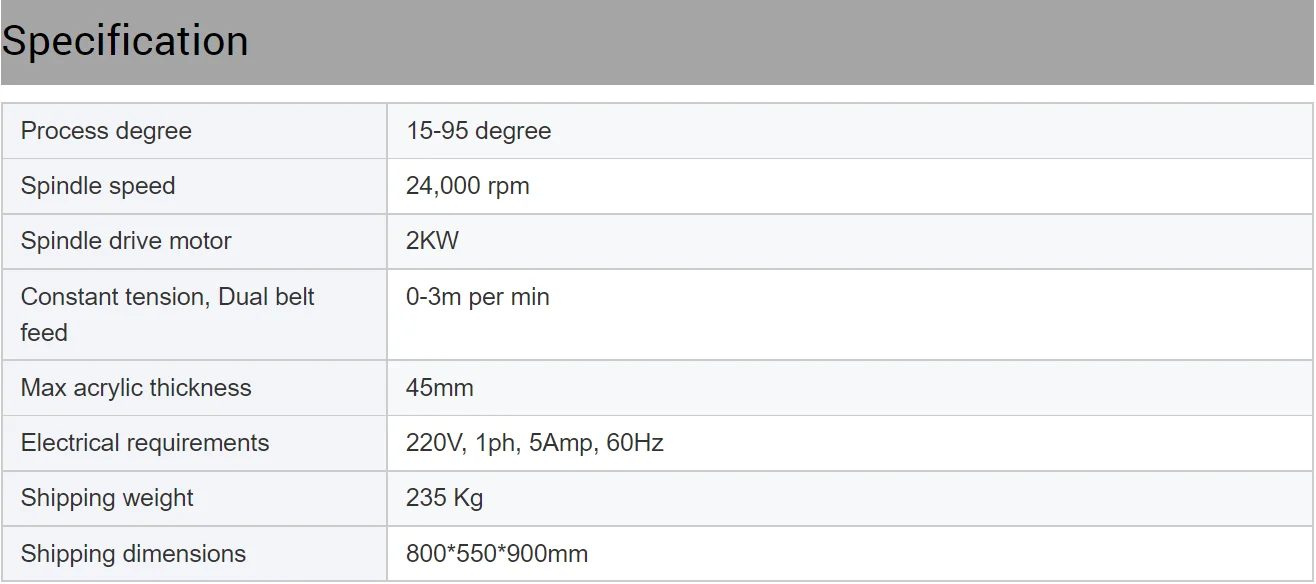Viewport: 1316px width, 584px height.
Task: Select the Shipping dimensions label
Action: (x=133, y=553)
